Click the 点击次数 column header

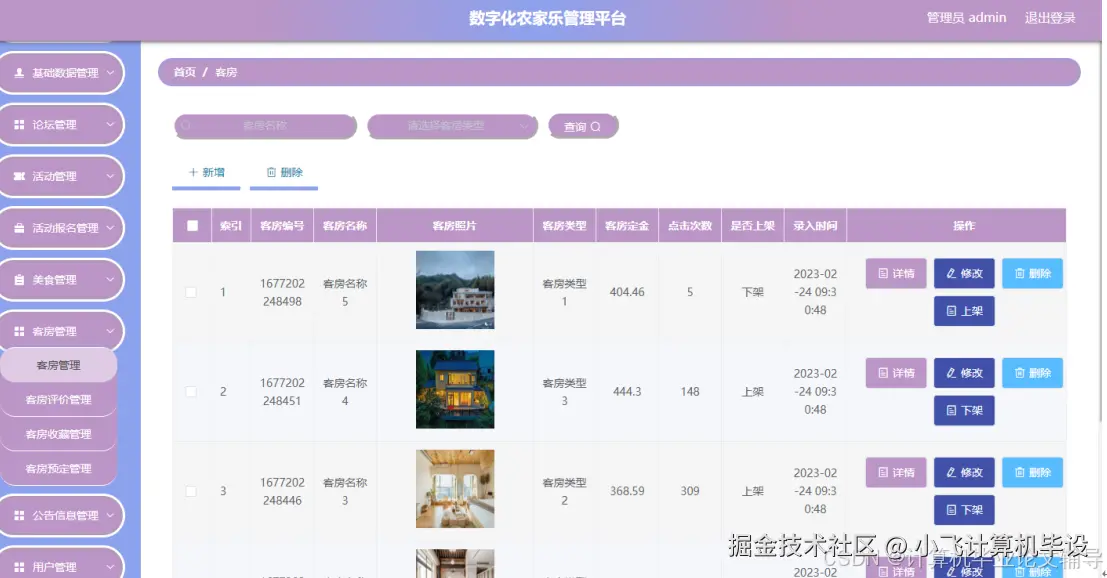[x=690, y=226]
